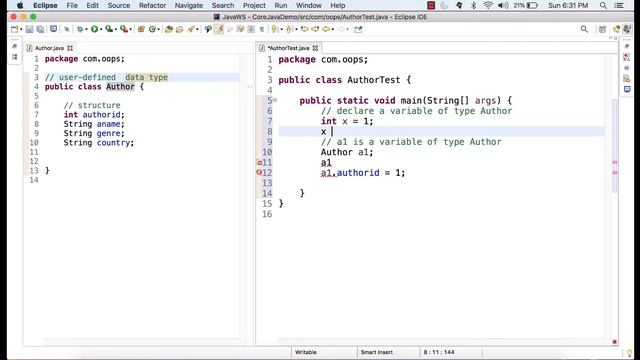Toggle Skip All Breakpoints
The width and height of the screenshot is (640, 360).
pyautogui.click(x=67, y=29)
